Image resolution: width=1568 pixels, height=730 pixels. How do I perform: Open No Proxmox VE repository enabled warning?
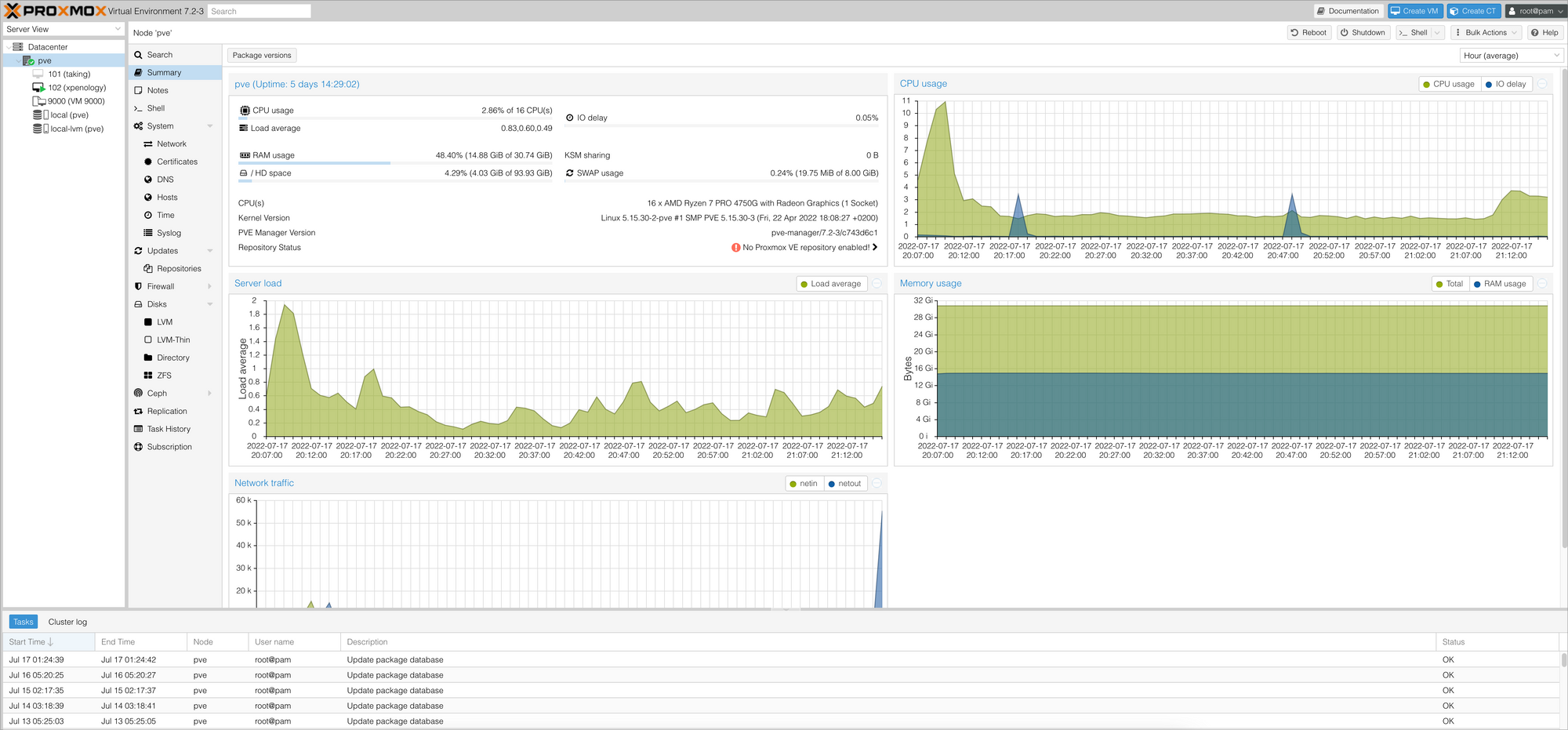(804, 248)
